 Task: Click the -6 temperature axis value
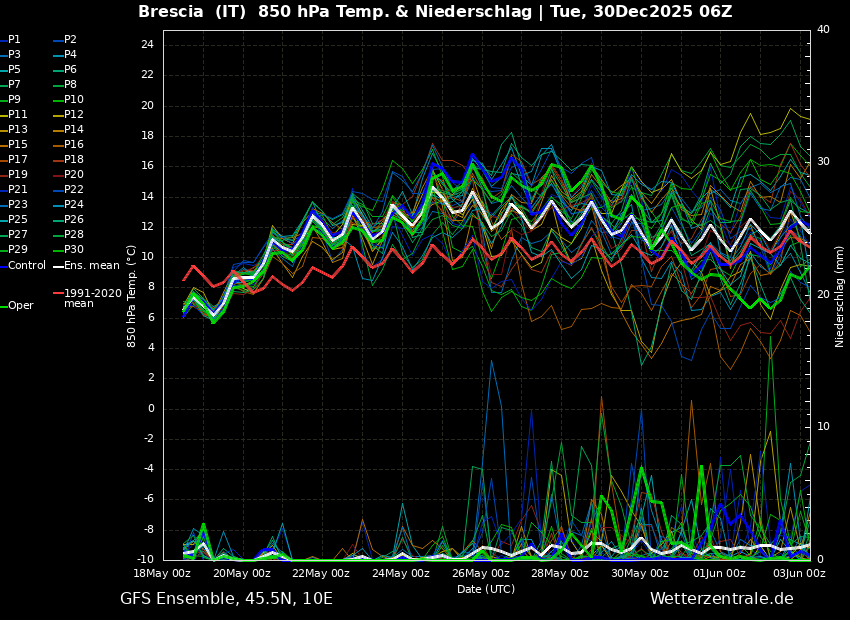pos(149,499)
